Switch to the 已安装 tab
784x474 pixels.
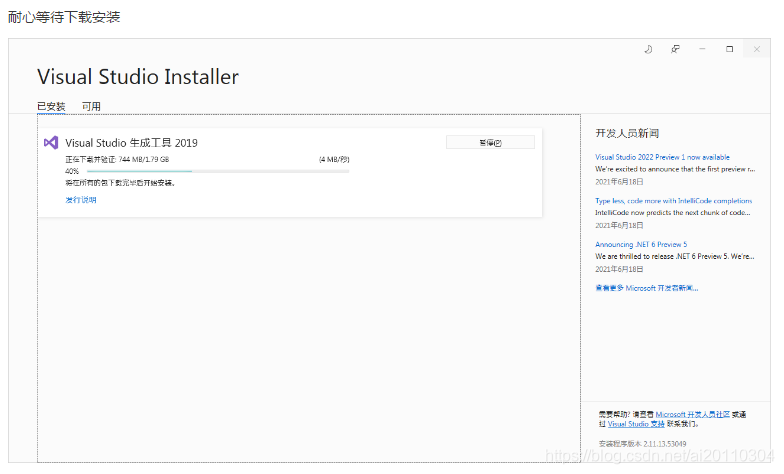[x=51, y=106]
